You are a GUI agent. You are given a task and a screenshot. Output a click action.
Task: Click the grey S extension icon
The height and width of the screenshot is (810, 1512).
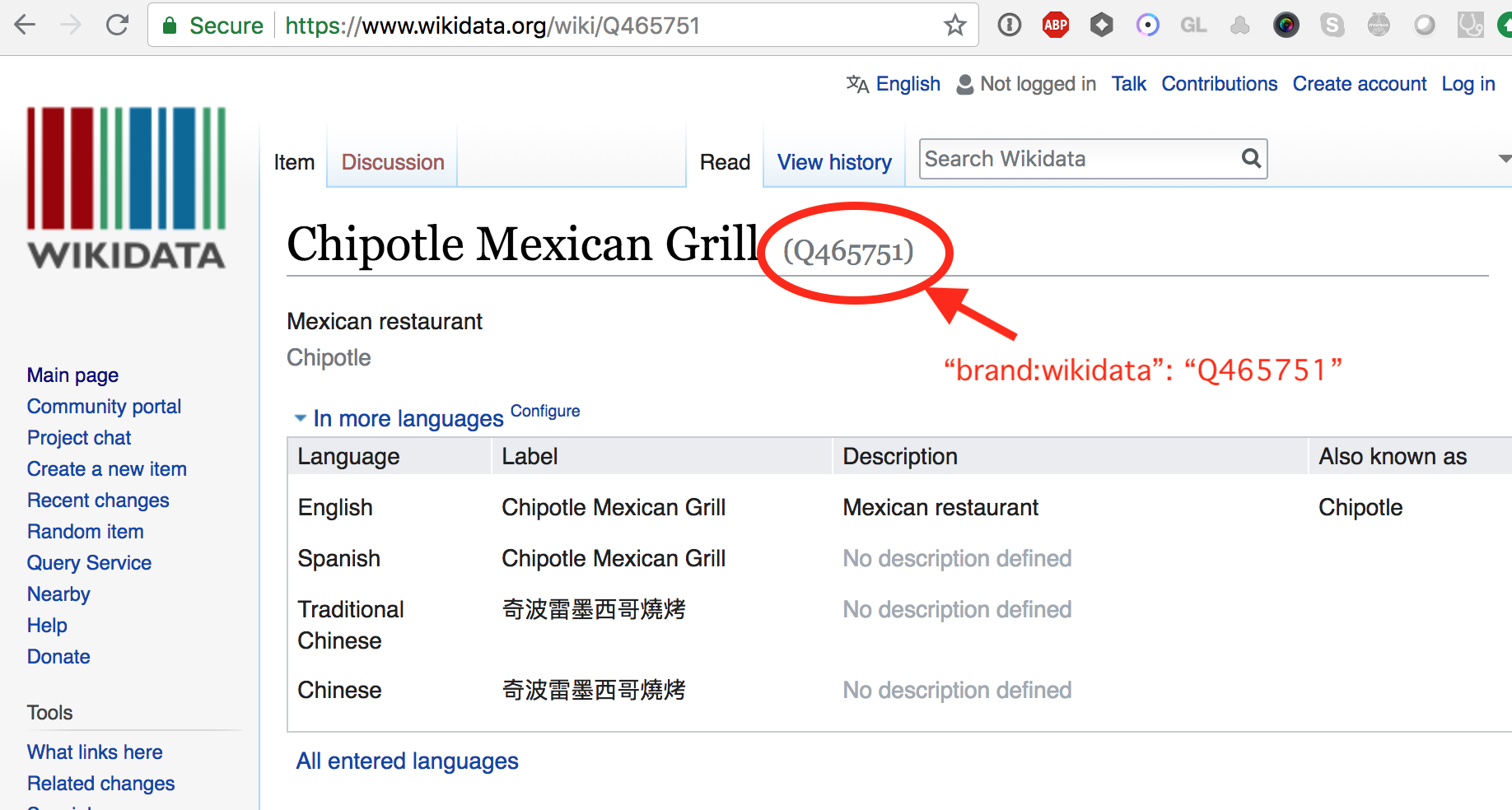coord(1332,25)
